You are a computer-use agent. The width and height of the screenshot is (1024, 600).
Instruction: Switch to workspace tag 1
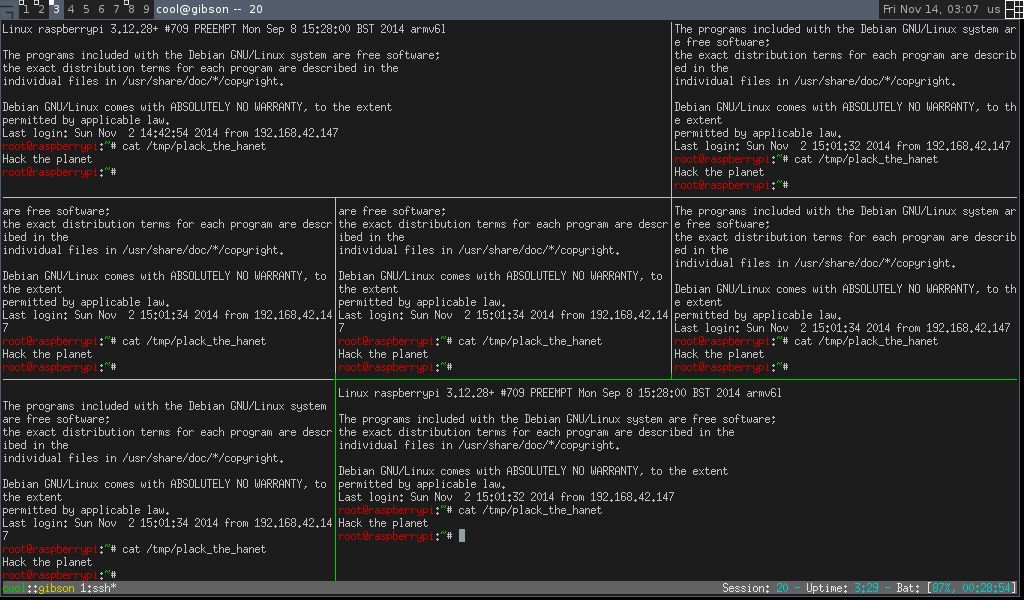(x=25, y=9)
